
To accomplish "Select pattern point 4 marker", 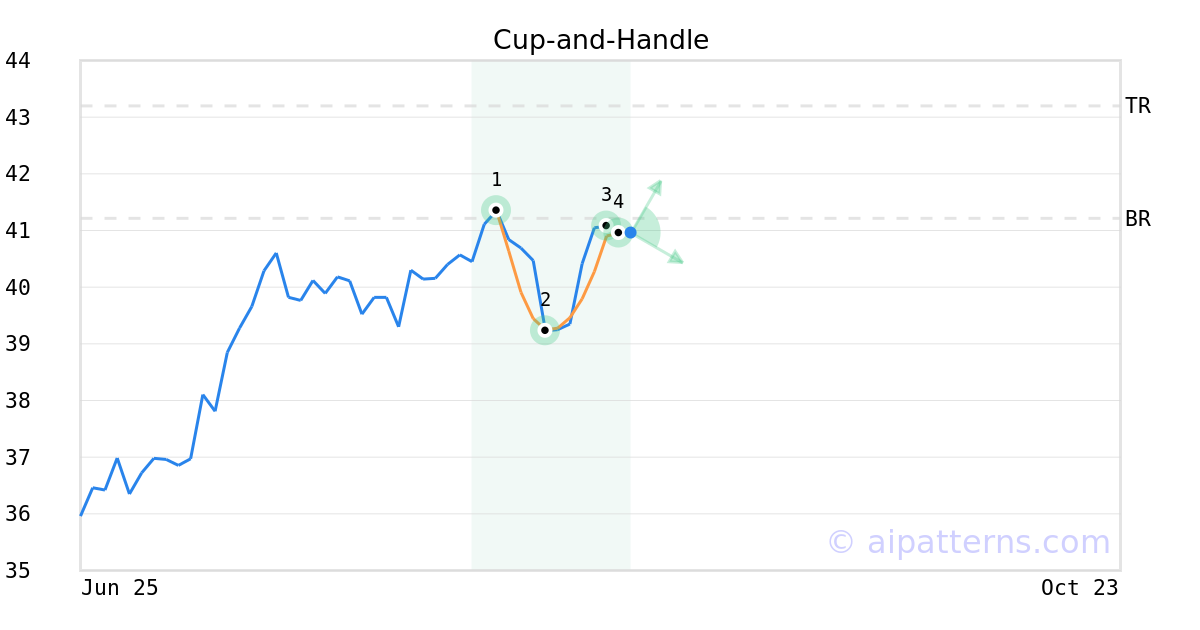I will pyautogui.click(x=618, y=232).
